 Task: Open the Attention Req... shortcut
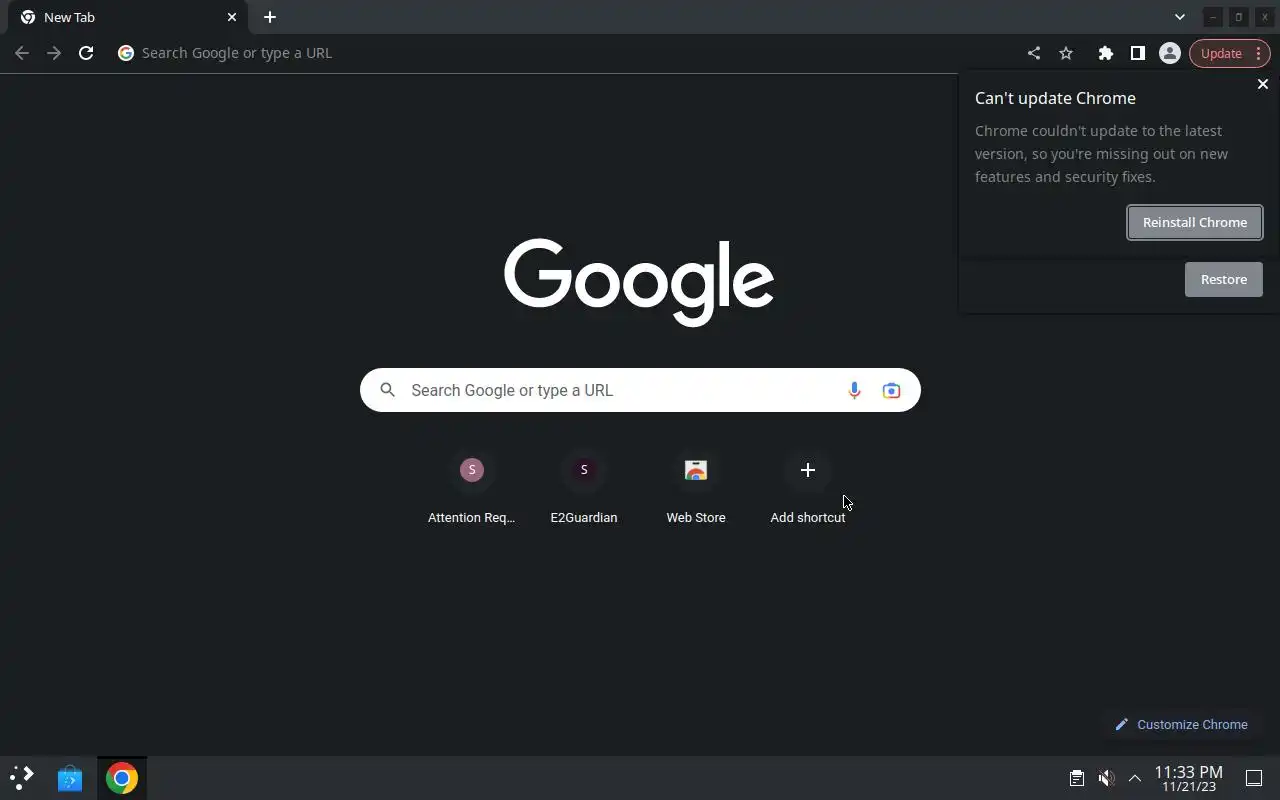click(472, 489)
